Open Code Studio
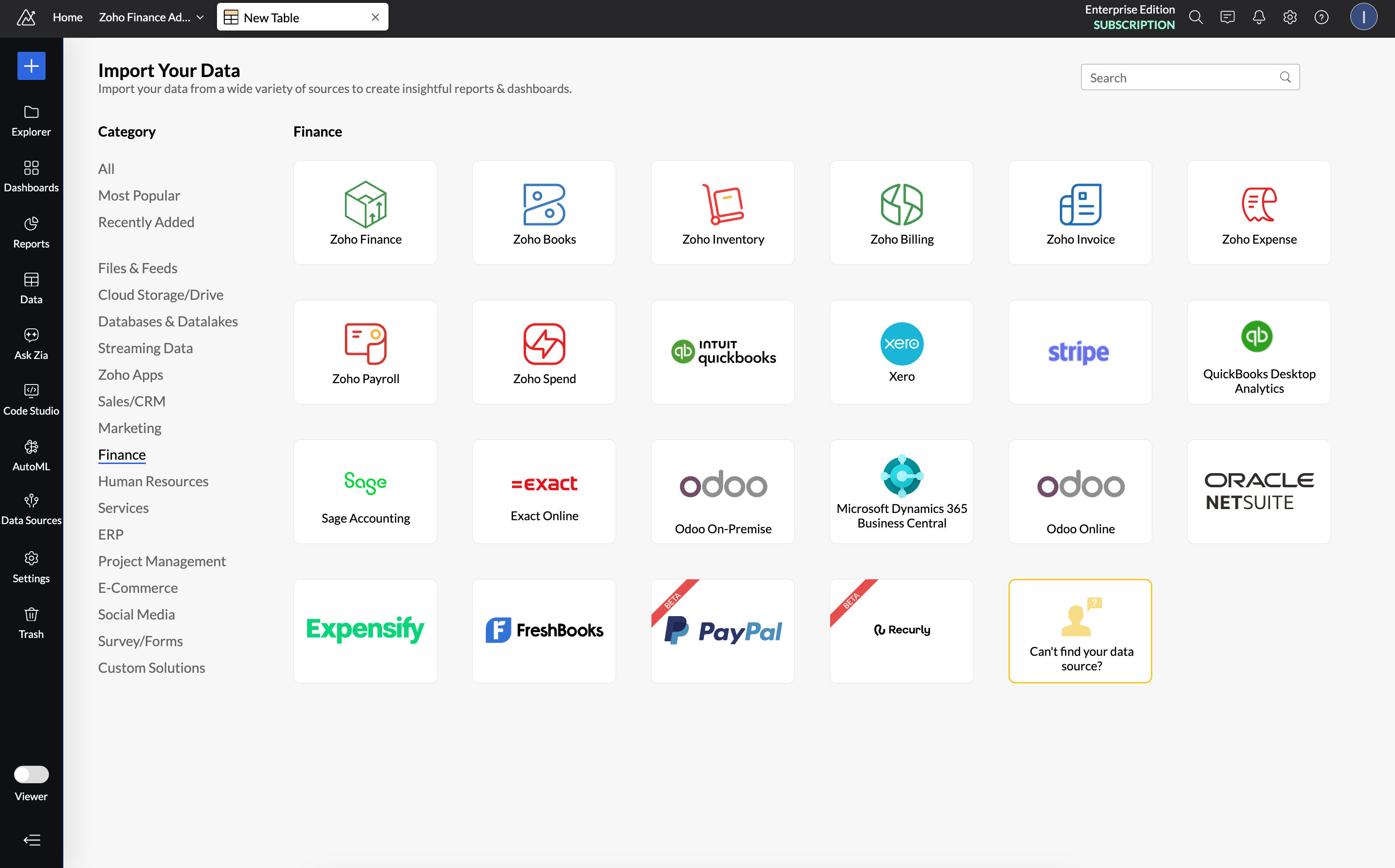This screenshot has height=868, width=1395. (x=31, y=399)
